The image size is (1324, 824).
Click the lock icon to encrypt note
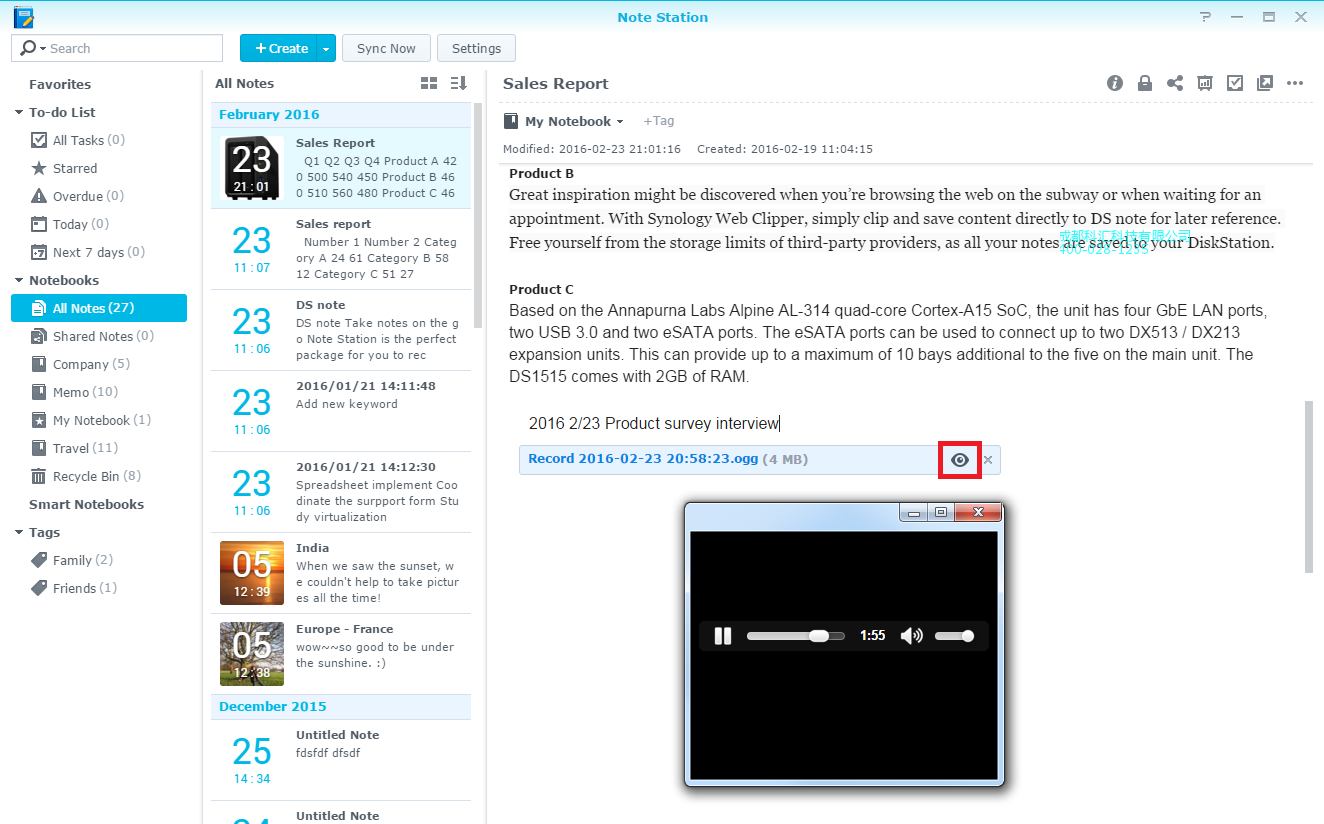click(x=1145, y=84)
